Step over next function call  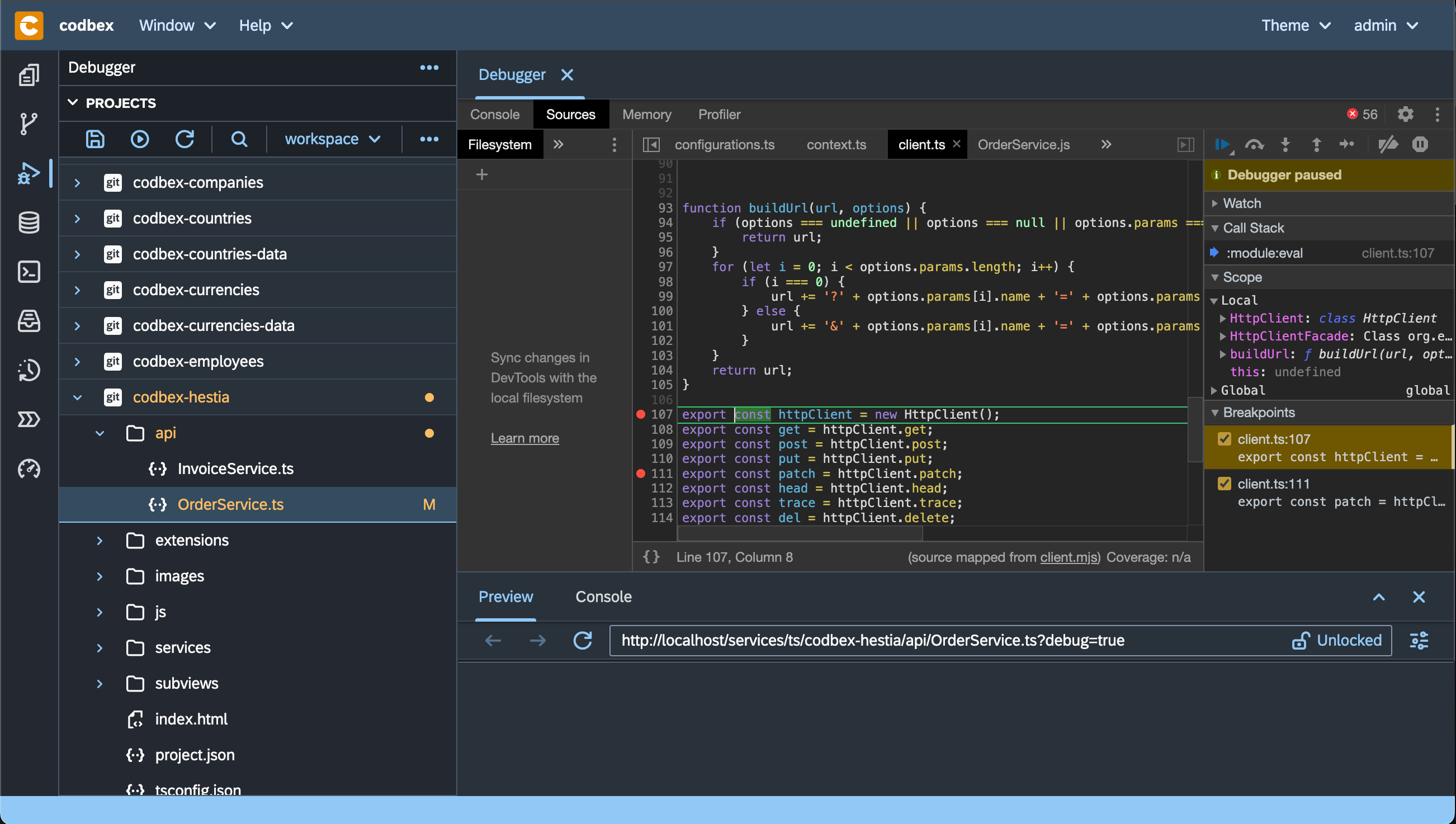pyautogui.click(x=1255, y=145)
